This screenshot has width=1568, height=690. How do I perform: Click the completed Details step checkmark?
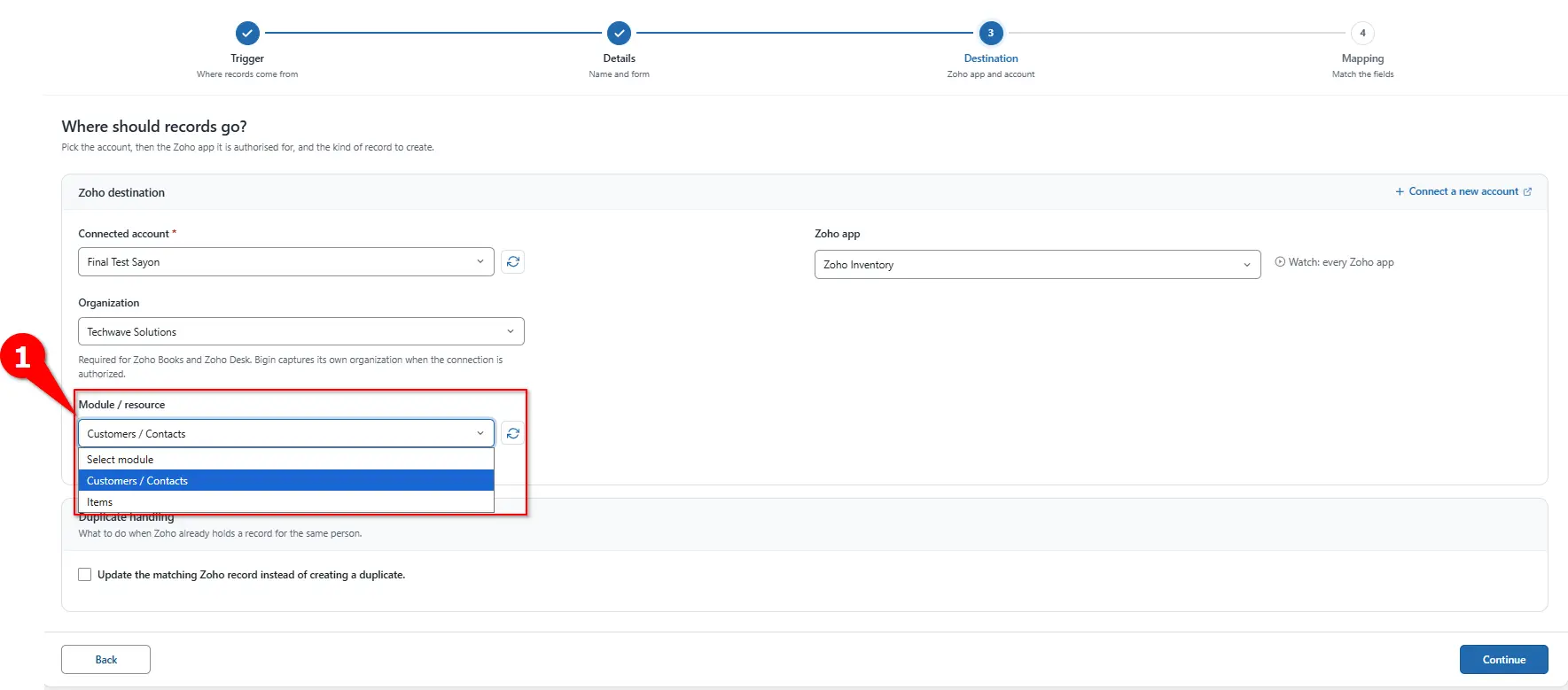pyautogui.click(x=619, y=33)
